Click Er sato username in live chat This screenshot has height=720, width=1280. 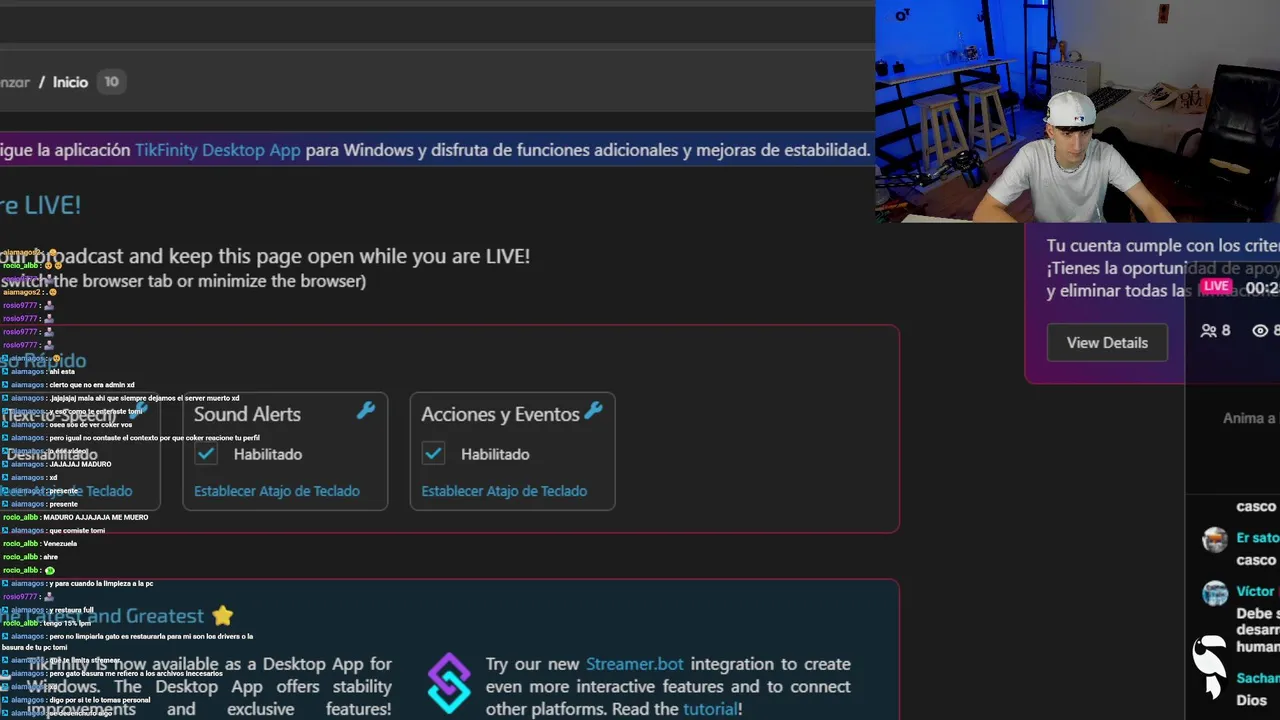tap(1257, 538)
